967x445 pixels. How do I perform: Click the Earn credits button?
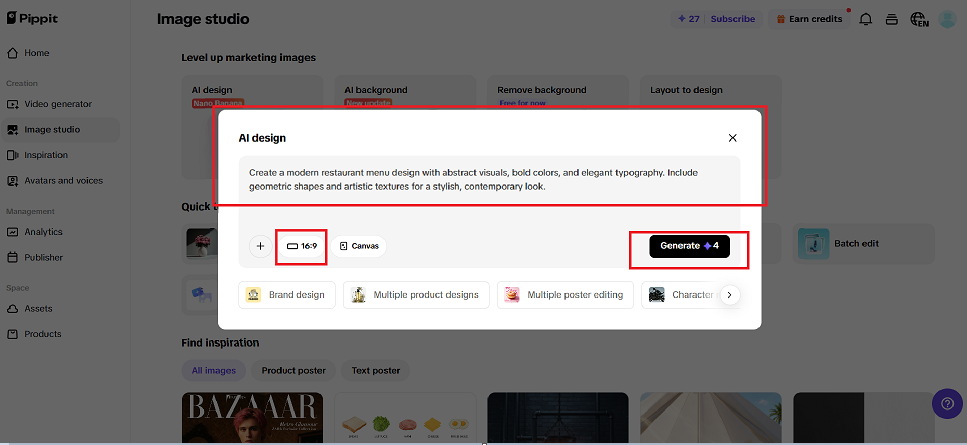809,19
